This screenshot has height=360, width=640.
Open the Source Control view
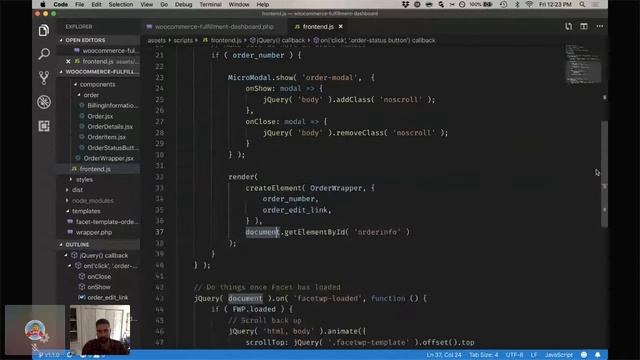coord(44,78)
